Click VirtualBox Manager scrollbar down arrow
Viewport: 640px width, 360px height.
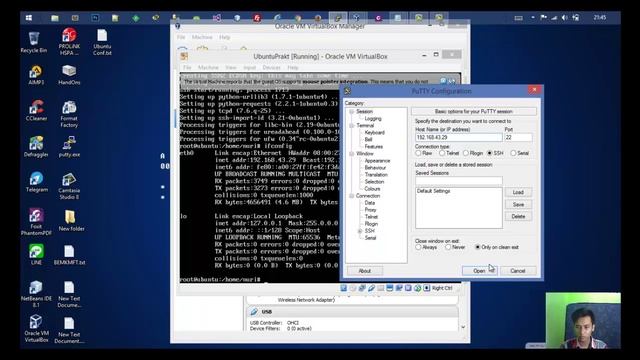pos(463,327)
